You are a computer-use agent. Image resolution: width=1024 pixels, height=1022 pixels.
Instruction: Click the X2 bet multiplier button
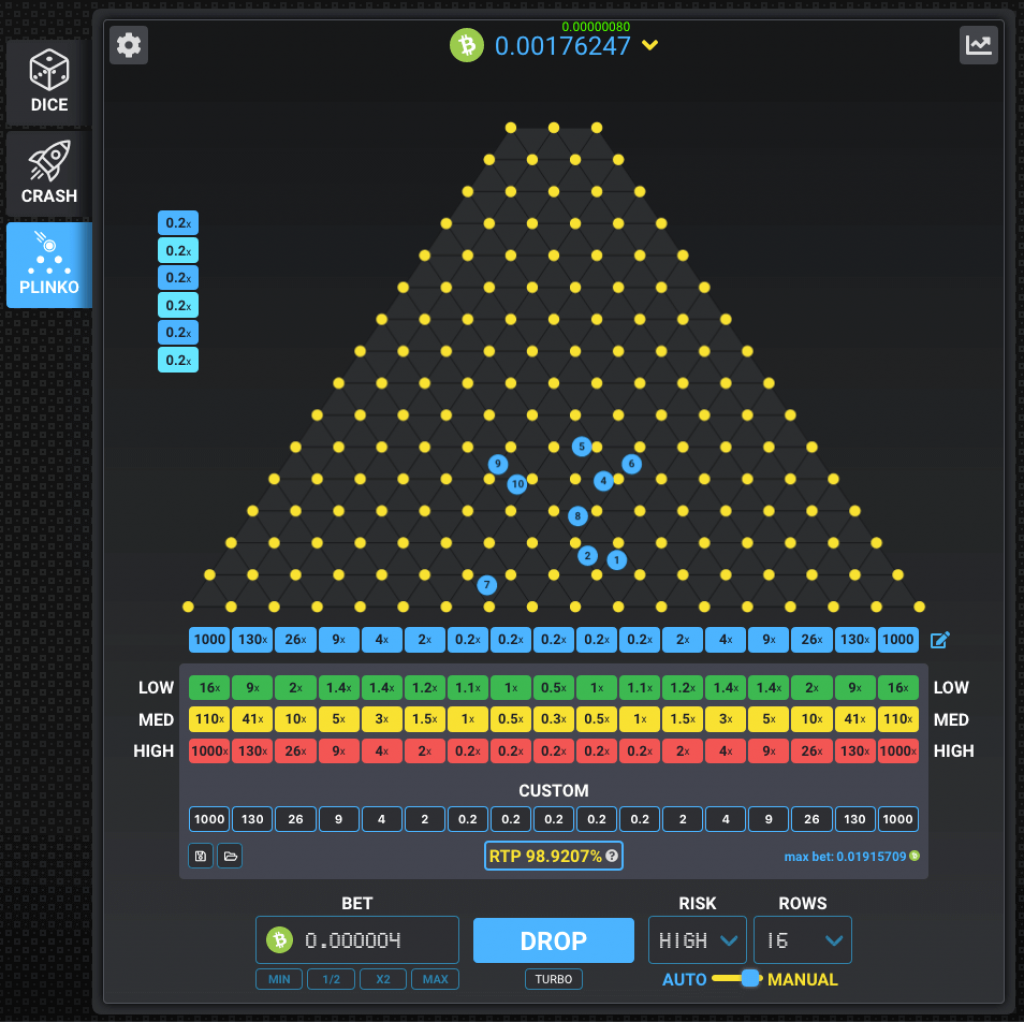[383, 979]
